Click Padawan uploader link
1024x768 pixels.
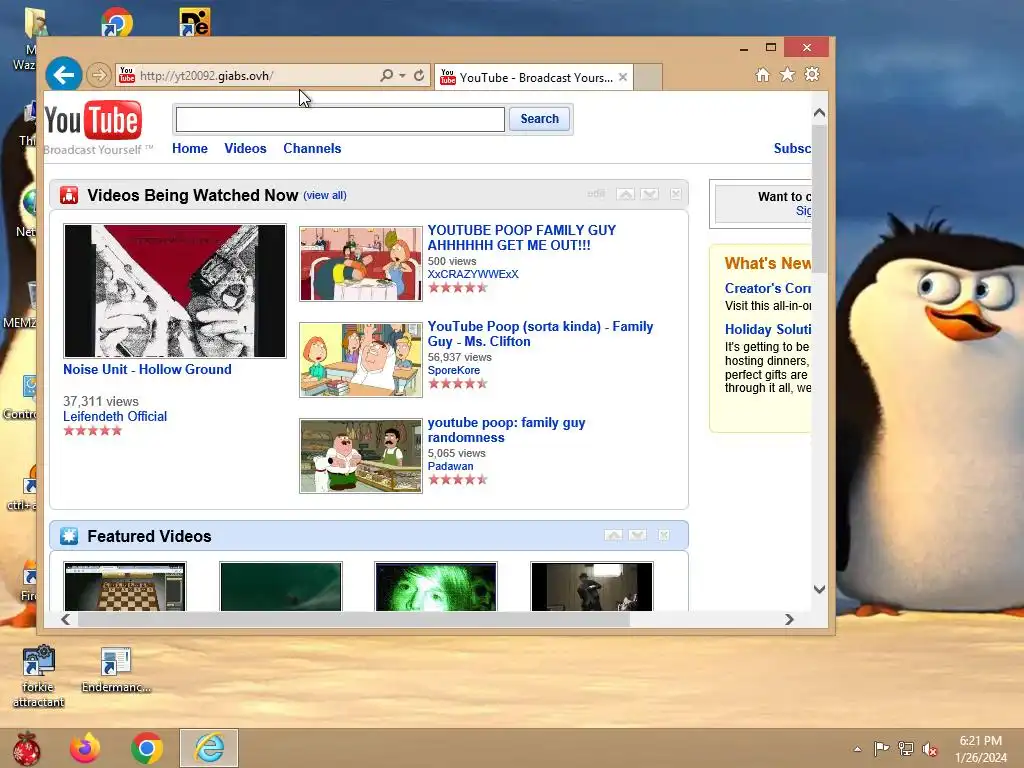tap(451, 466)
